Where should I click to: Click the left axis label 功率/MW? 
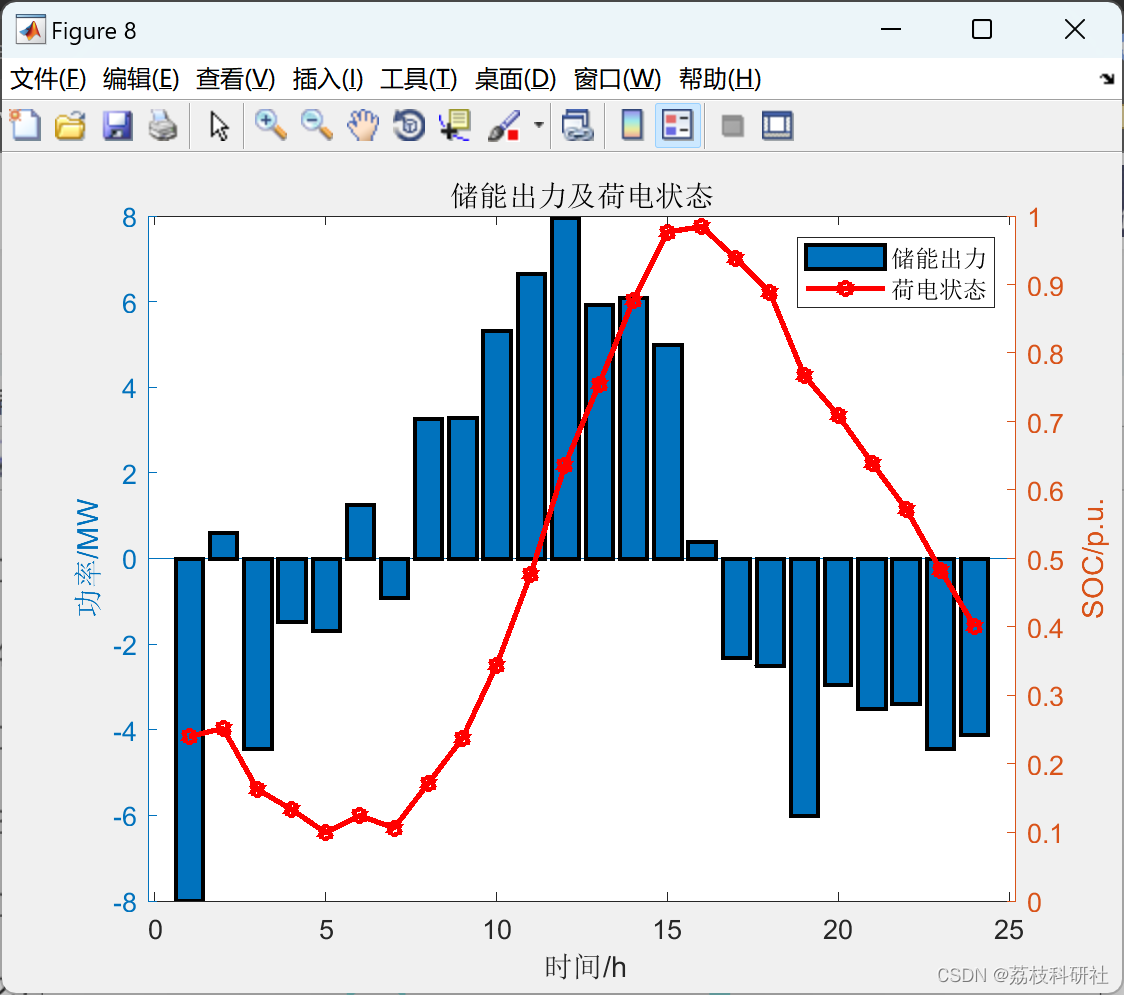tap(88, 558)
